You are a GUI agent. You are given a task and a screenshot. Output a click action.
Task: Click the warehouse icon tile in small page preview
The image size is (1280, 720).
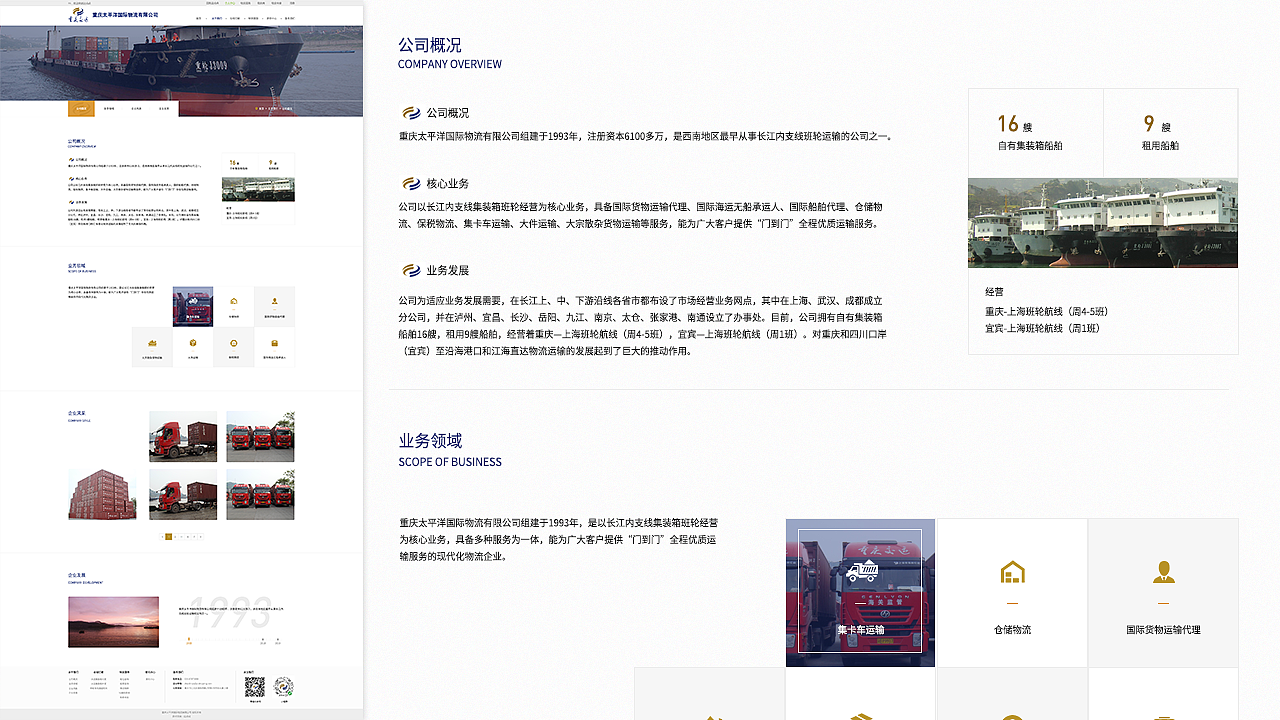click(234, 306)
